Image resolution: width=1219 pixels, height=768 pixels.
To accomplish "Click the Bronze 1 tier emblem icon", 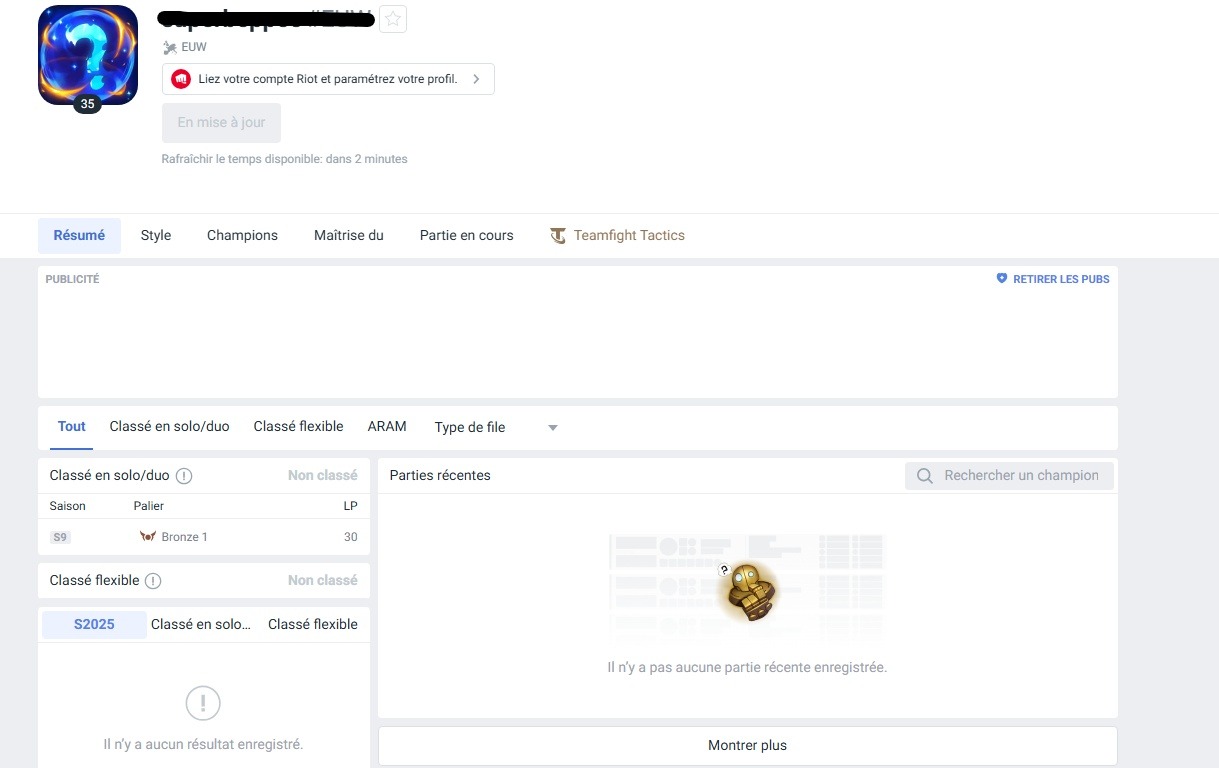I will pos(148,537).
